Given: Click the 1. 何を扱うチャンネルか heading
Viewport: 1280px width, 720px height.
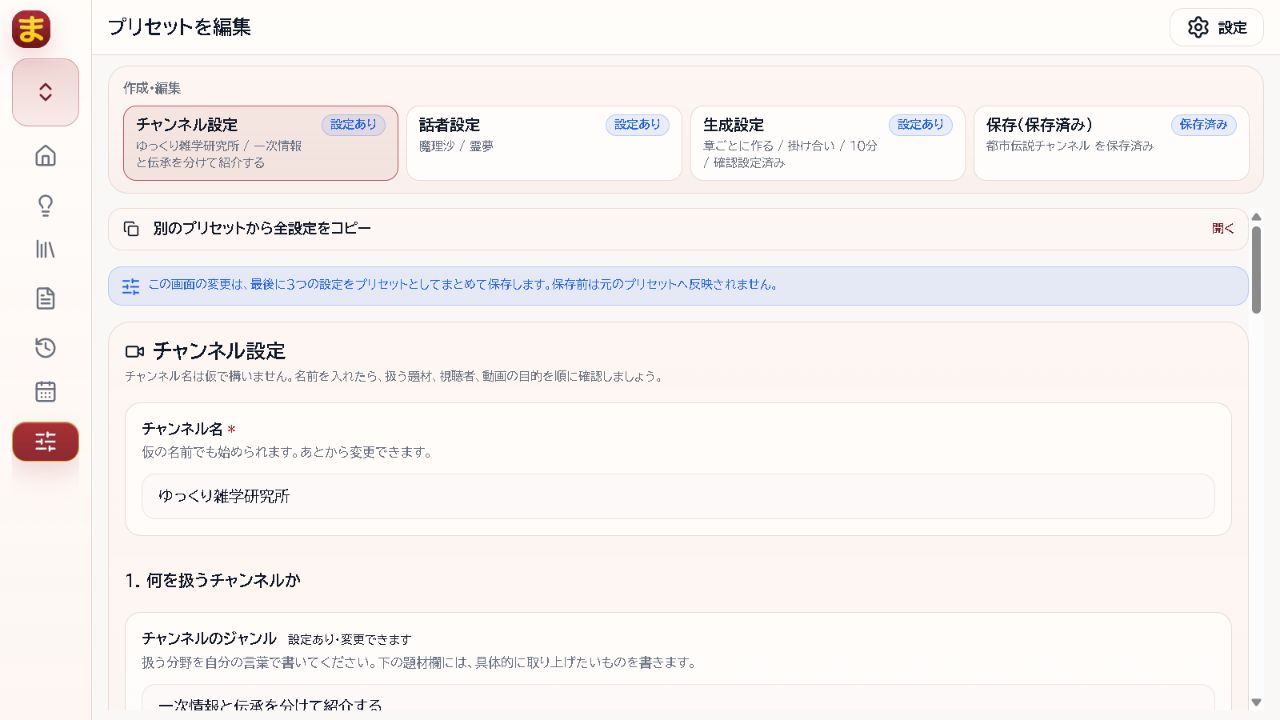Looking at the screenshot, I should pos(213,580).
